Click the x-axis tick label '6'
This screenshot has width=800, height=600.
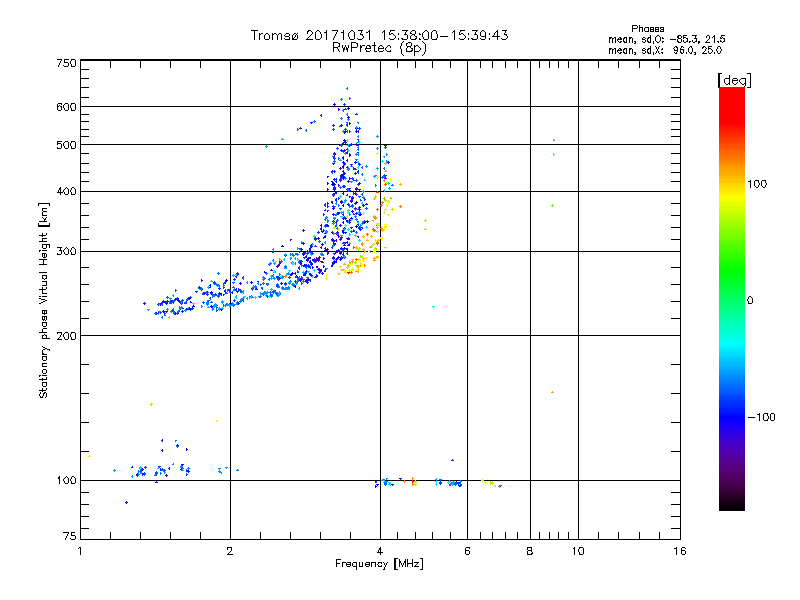point(467,551)
